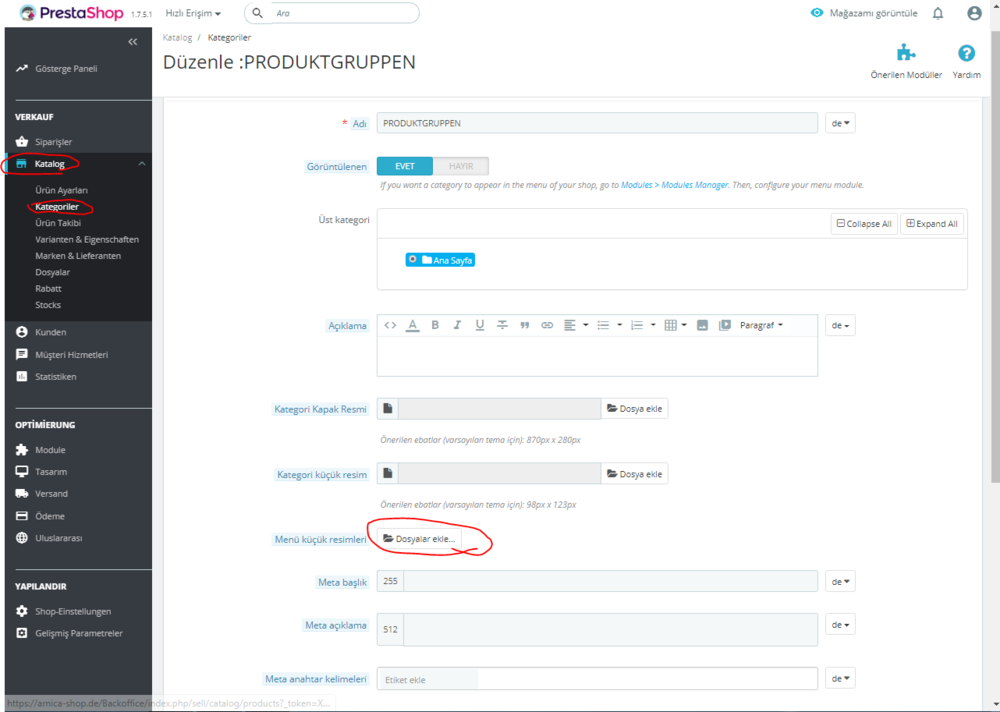Screen dimensions: 1000x712
Task: Click the search magnifier icon
Action: coord(257,13)
